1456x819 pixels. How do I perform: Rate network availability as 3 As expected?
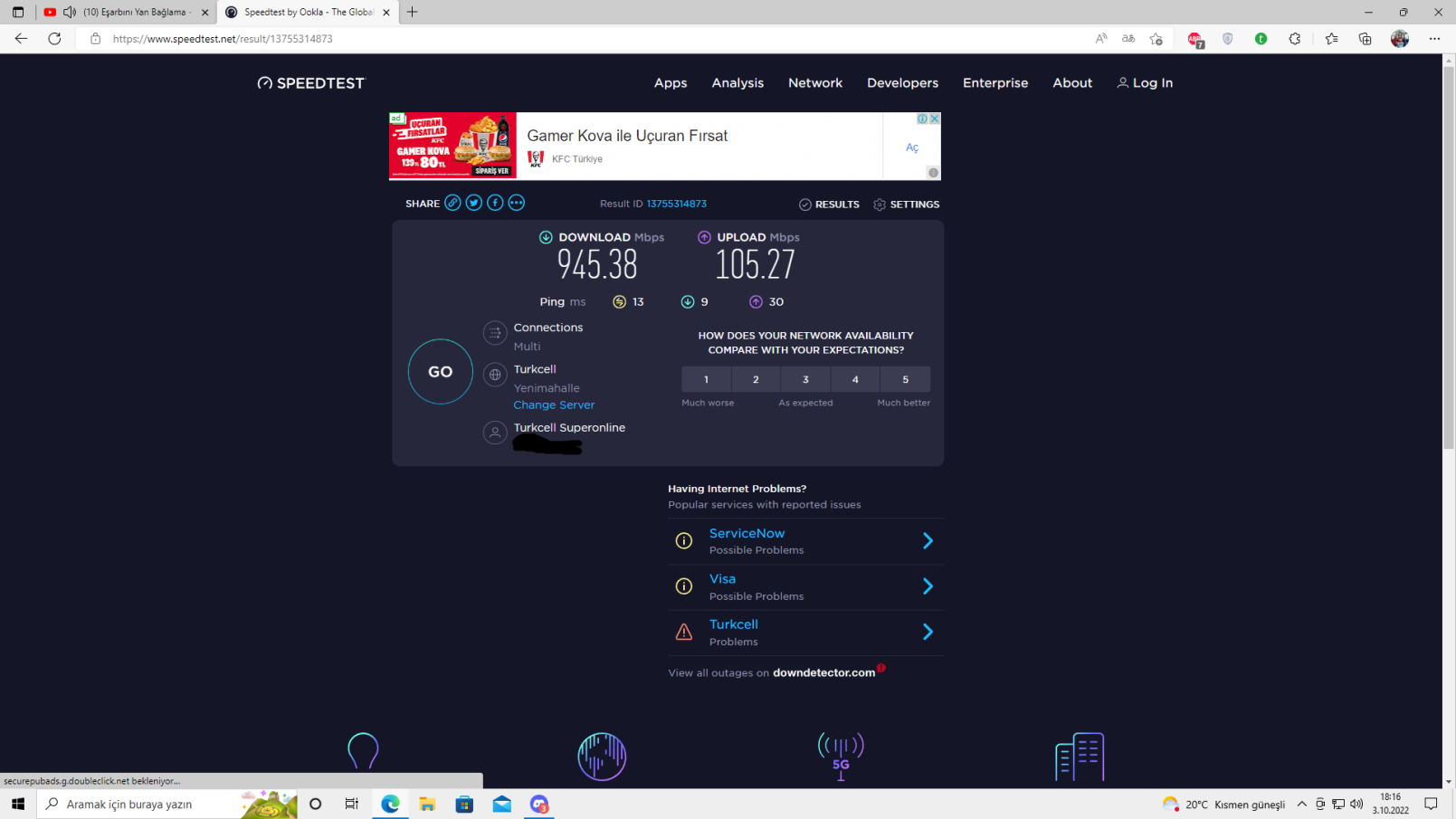[x=805, y=379]
